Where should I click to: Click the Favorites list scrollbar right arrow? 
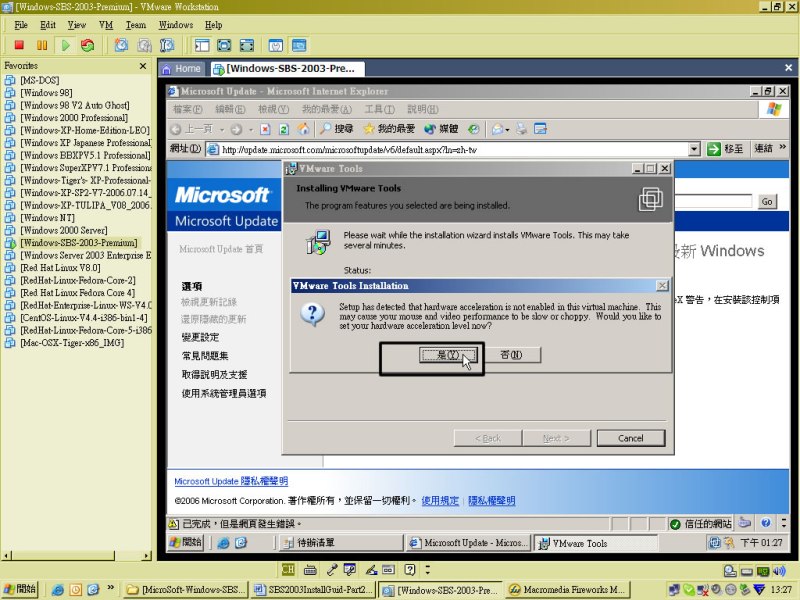(147, 556)
